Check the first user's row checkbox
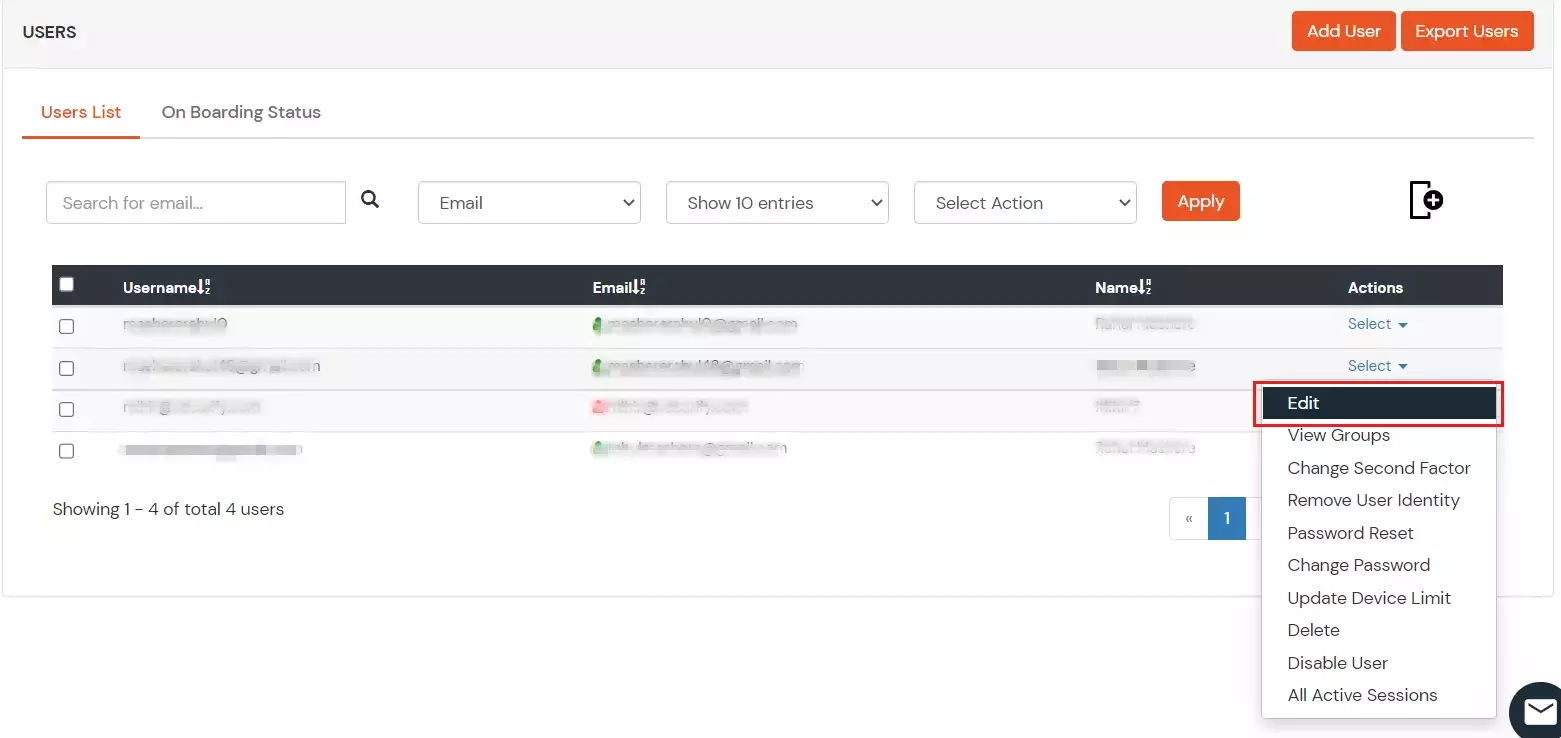The image size is (1561, 738). click(66, 326)
